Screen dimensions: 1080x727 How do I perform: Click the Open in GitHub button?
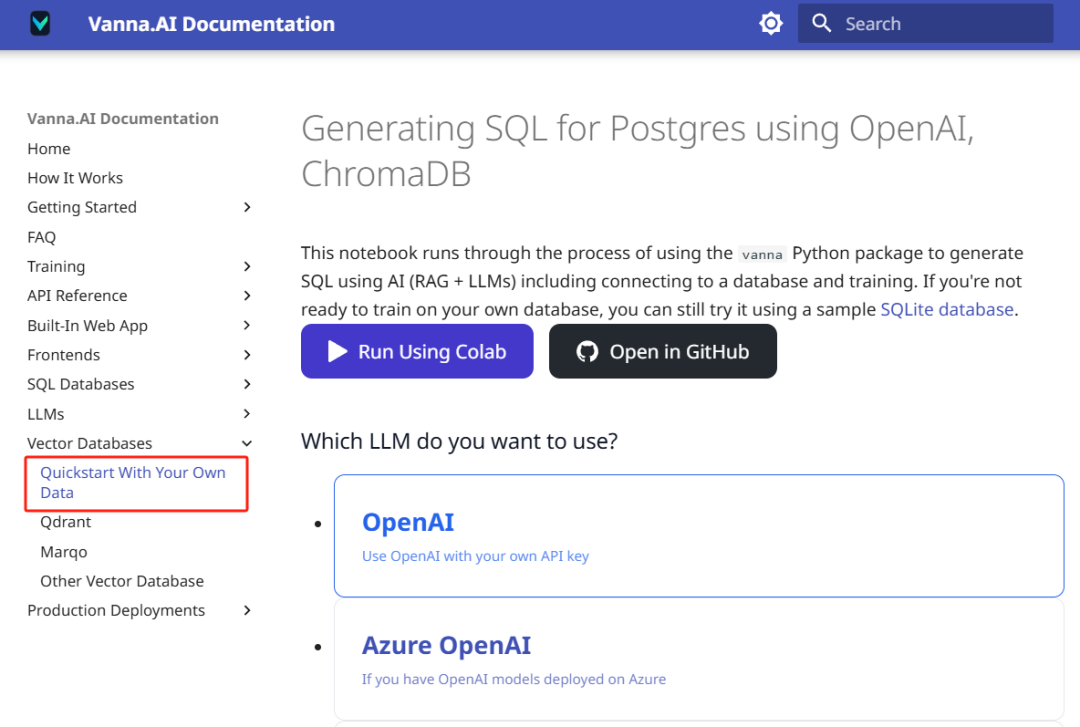(663, 351)
